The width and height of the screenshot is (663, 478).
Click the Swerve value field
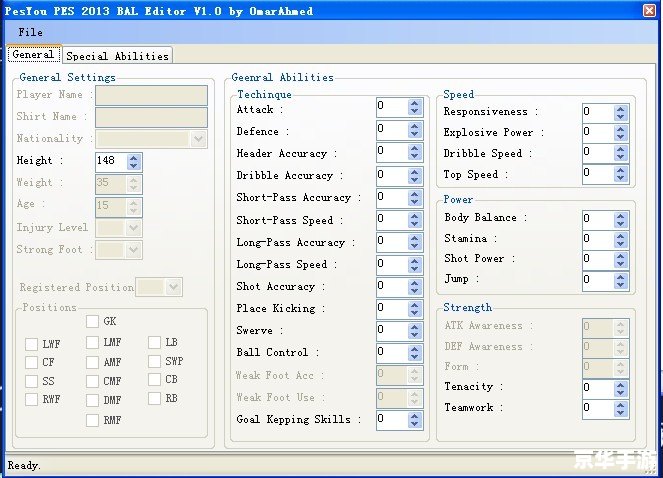click(392, 331)
